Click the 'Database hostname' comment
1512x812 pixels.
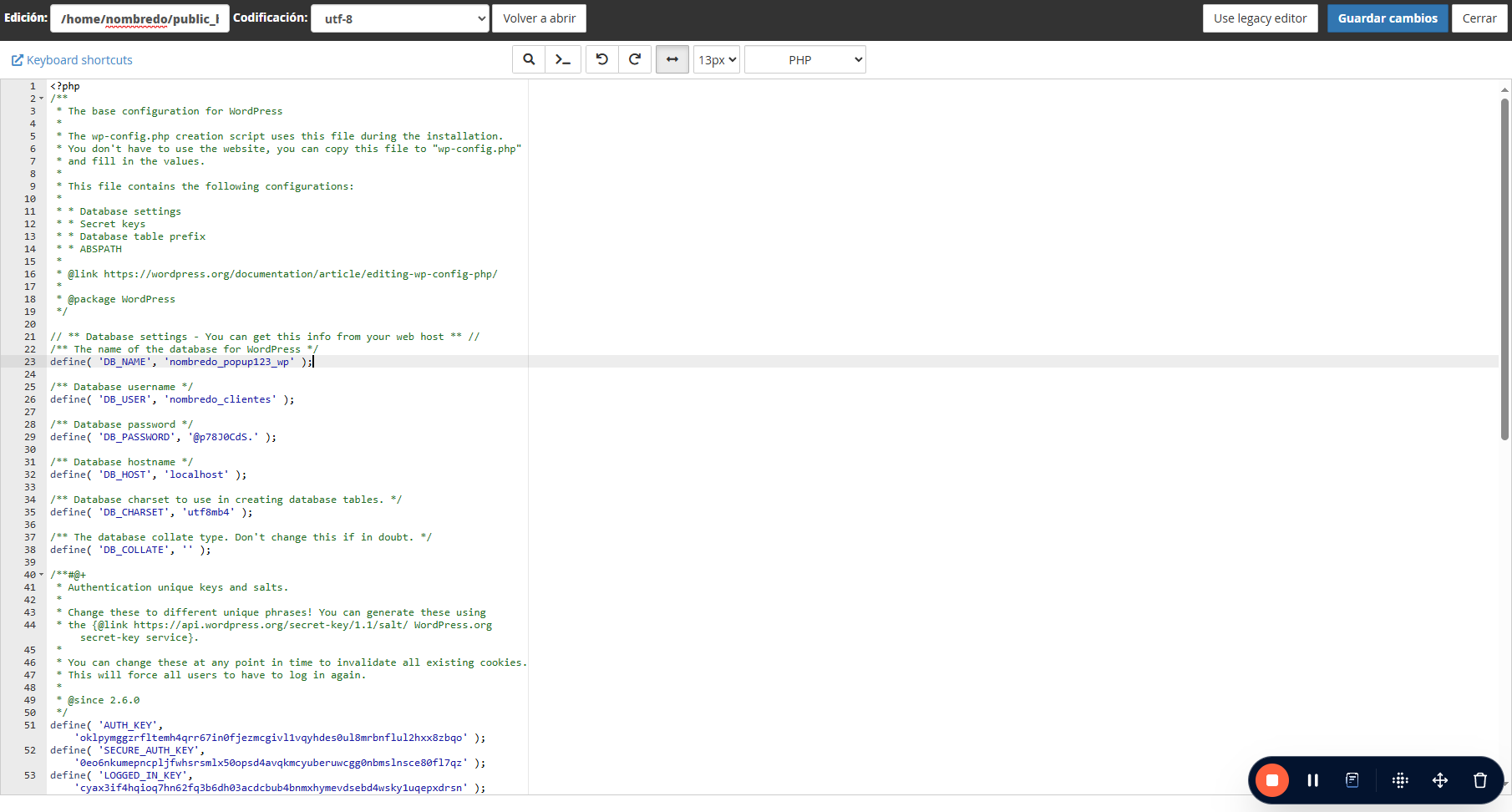tap(121, 462)
